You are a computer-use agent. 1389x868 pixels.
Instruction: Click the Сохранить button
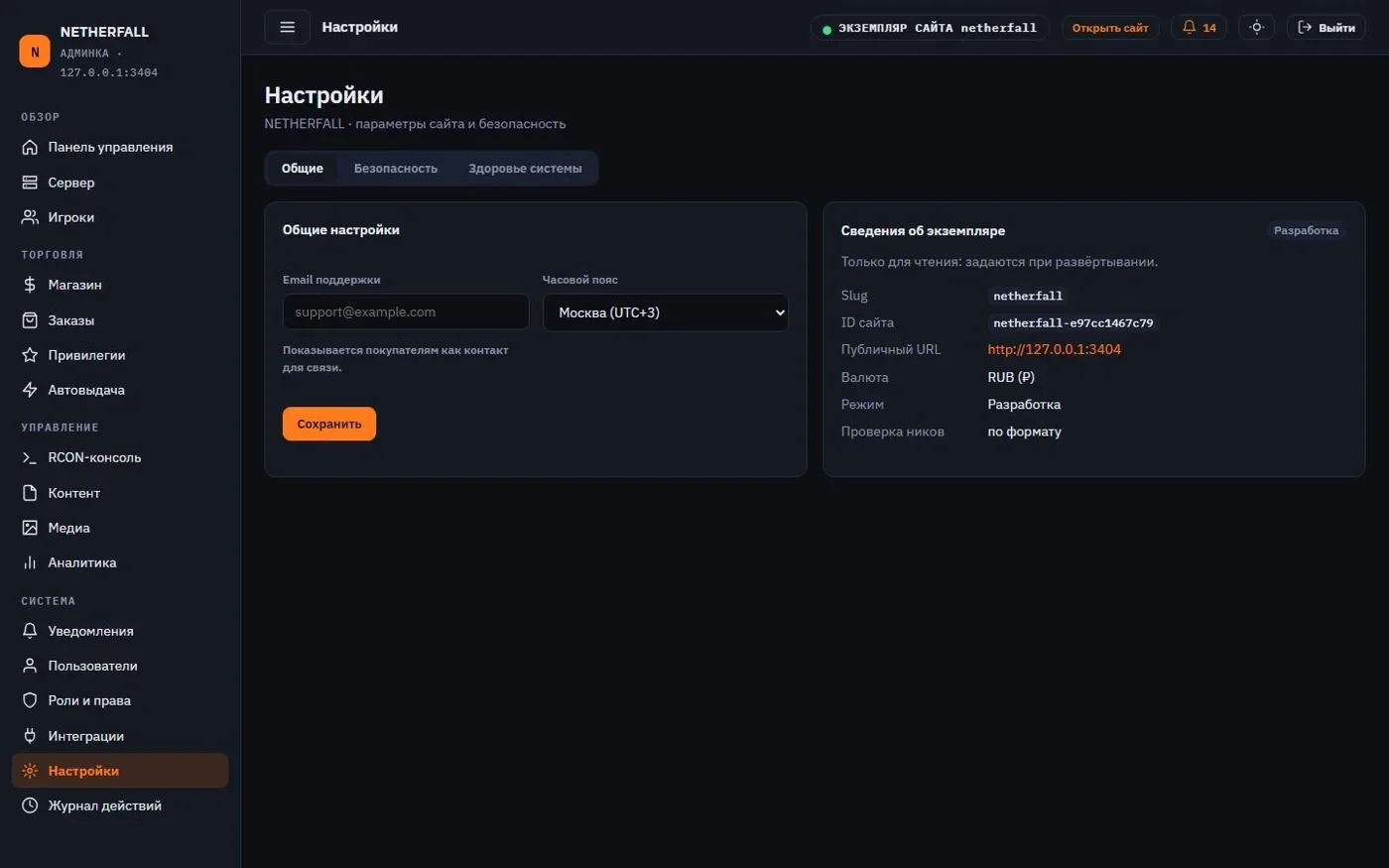pyautogui.click(x=329, y=424)
